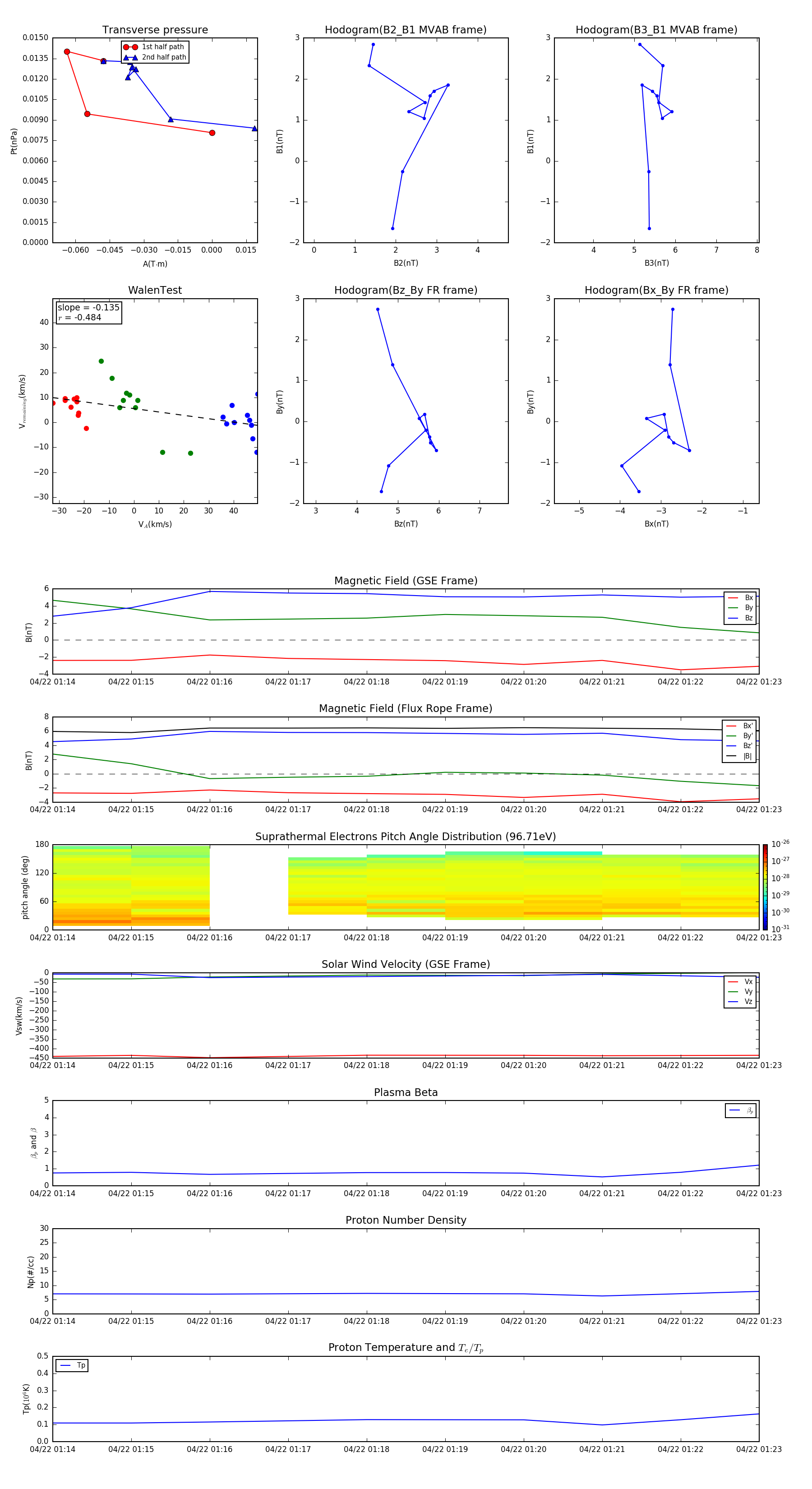Click the "Bz" legend entry in GSE plot
Screen dimensions: 812x1489
[x=740, y=619]
